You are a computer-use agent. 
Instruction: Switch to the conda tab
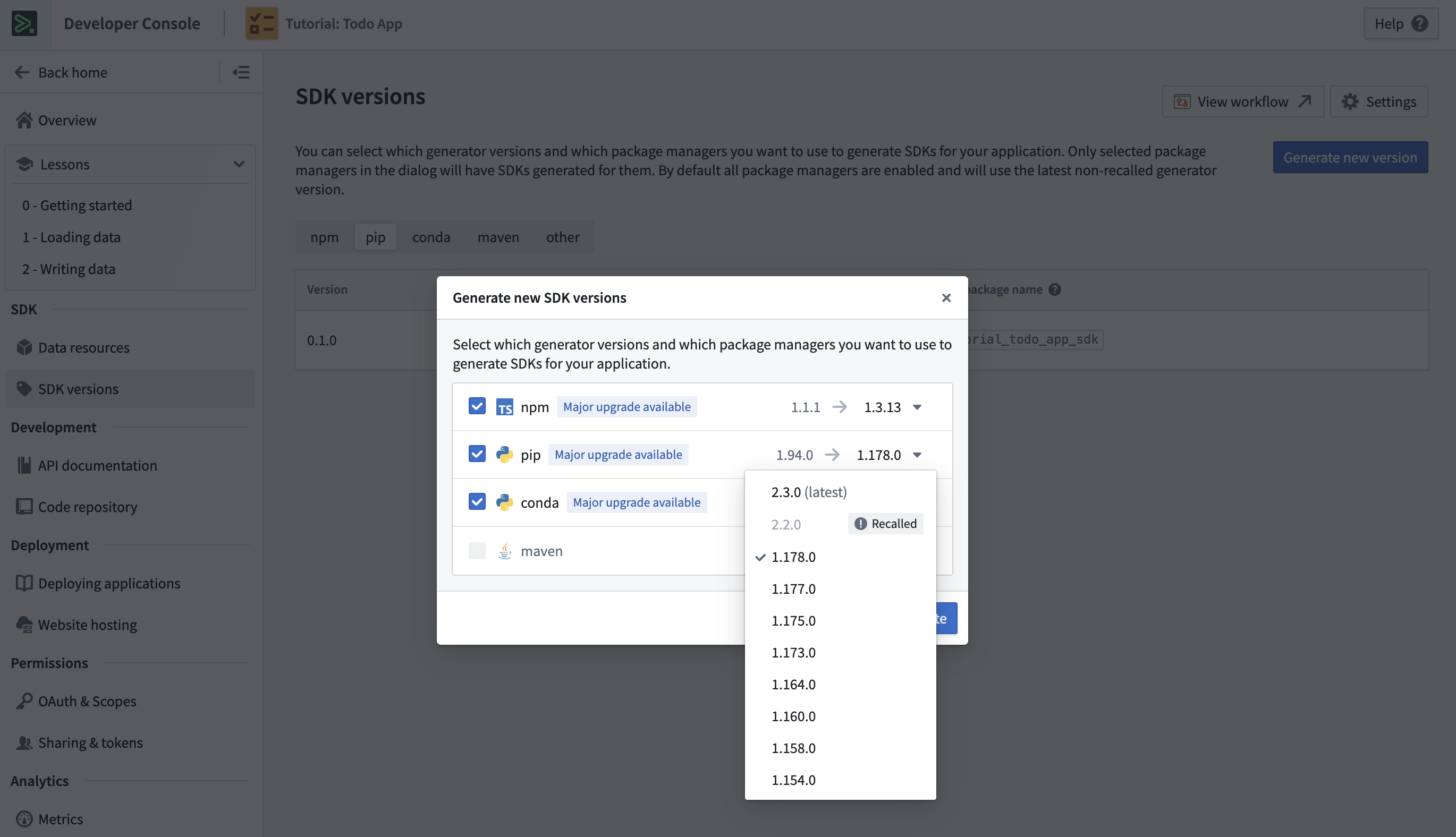431,237
